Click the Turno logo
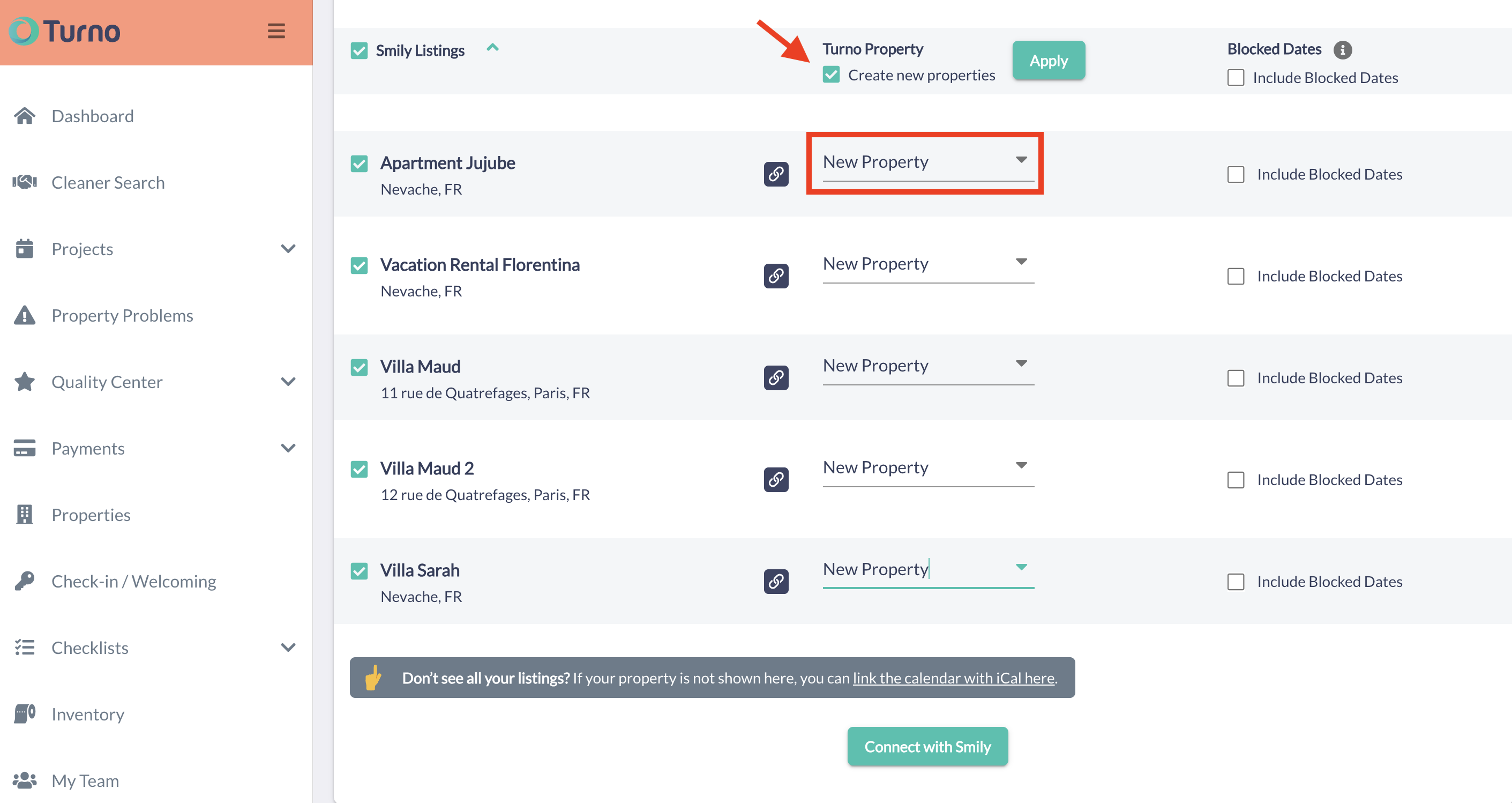 coord(65,31)
